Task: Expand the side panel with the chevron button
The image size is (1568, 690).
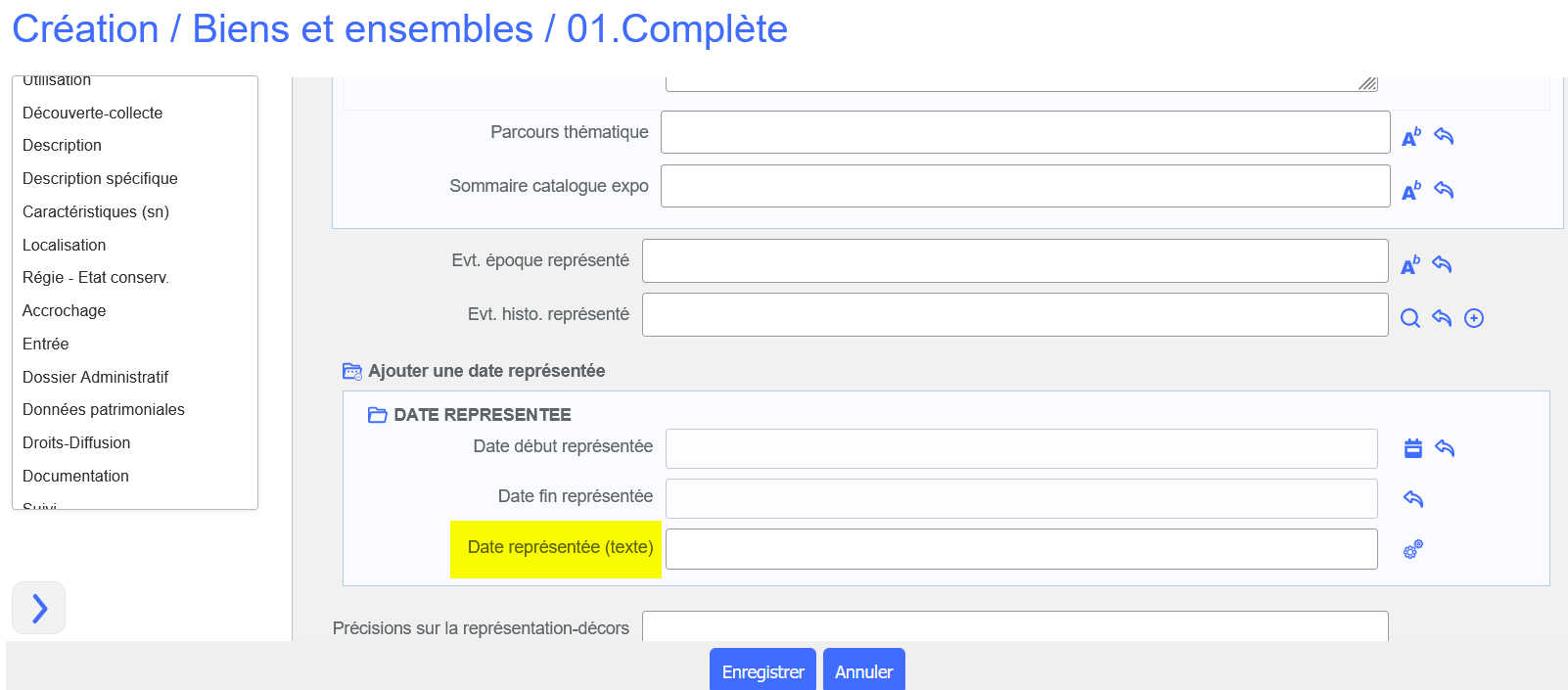Action: [x=39, y=608]
